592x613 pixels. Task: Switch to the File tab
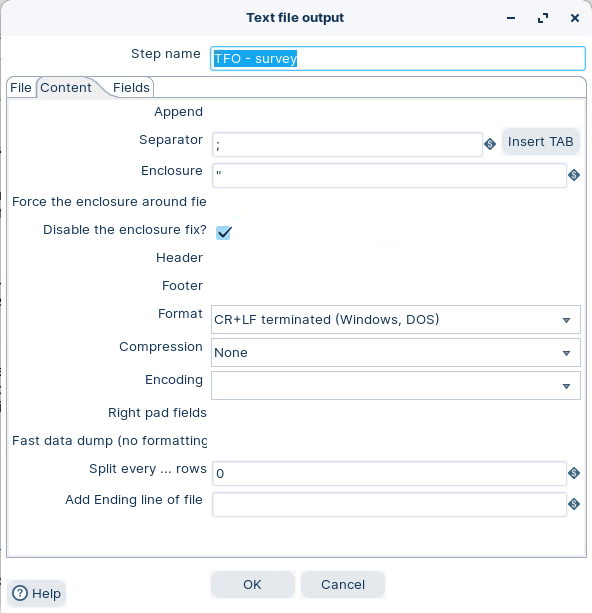tap(21, 88)
